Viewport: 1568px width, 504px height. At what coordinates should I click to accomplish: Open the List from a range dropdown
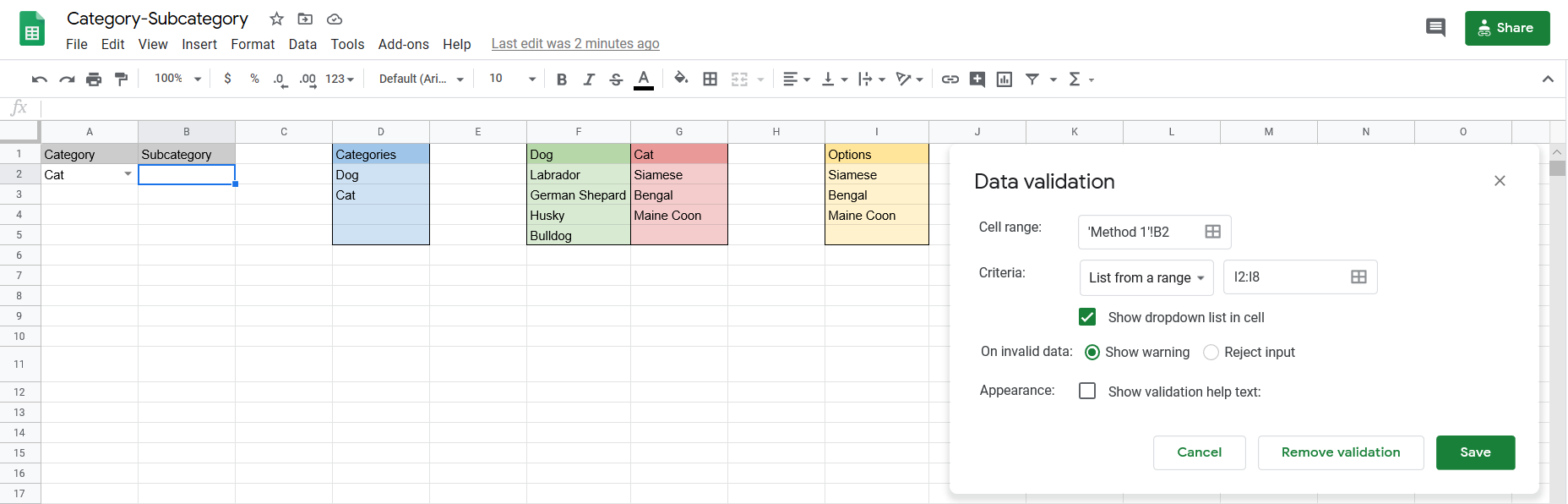point(1146,277)
